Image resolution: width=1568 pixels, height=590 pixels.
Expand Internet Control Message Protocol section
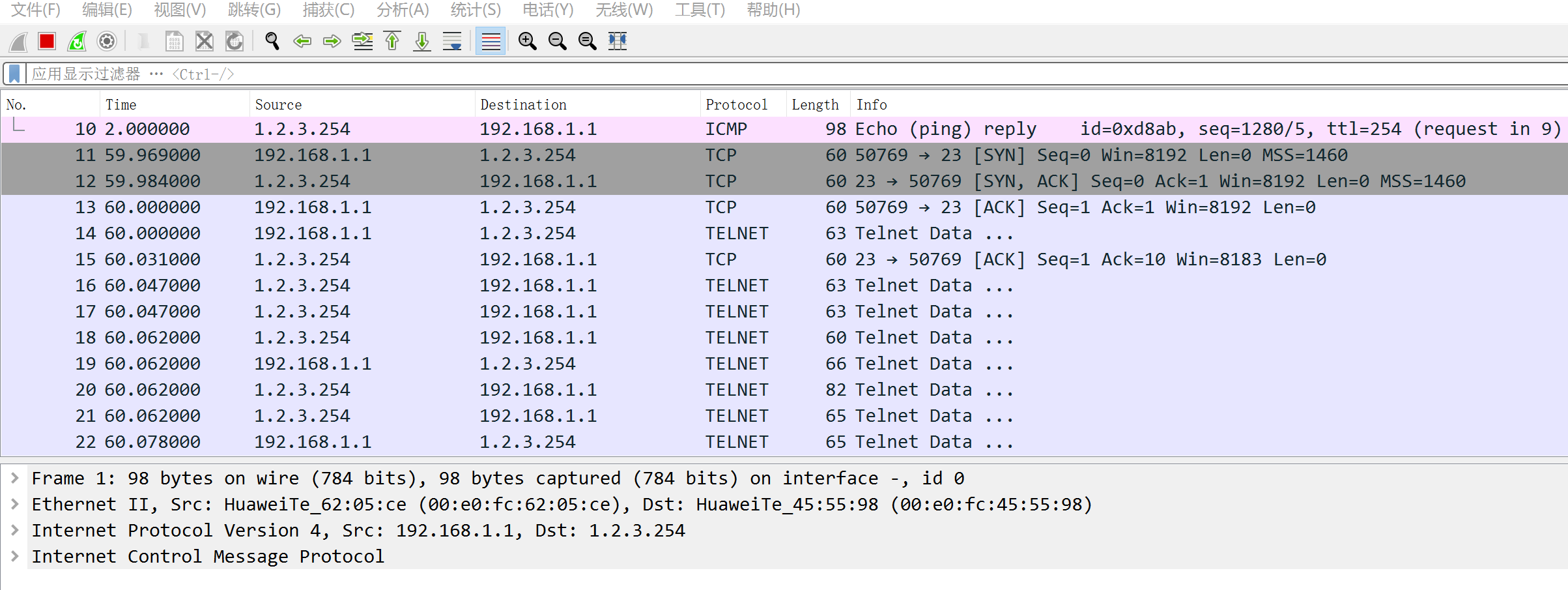click(x=14, y=557)
